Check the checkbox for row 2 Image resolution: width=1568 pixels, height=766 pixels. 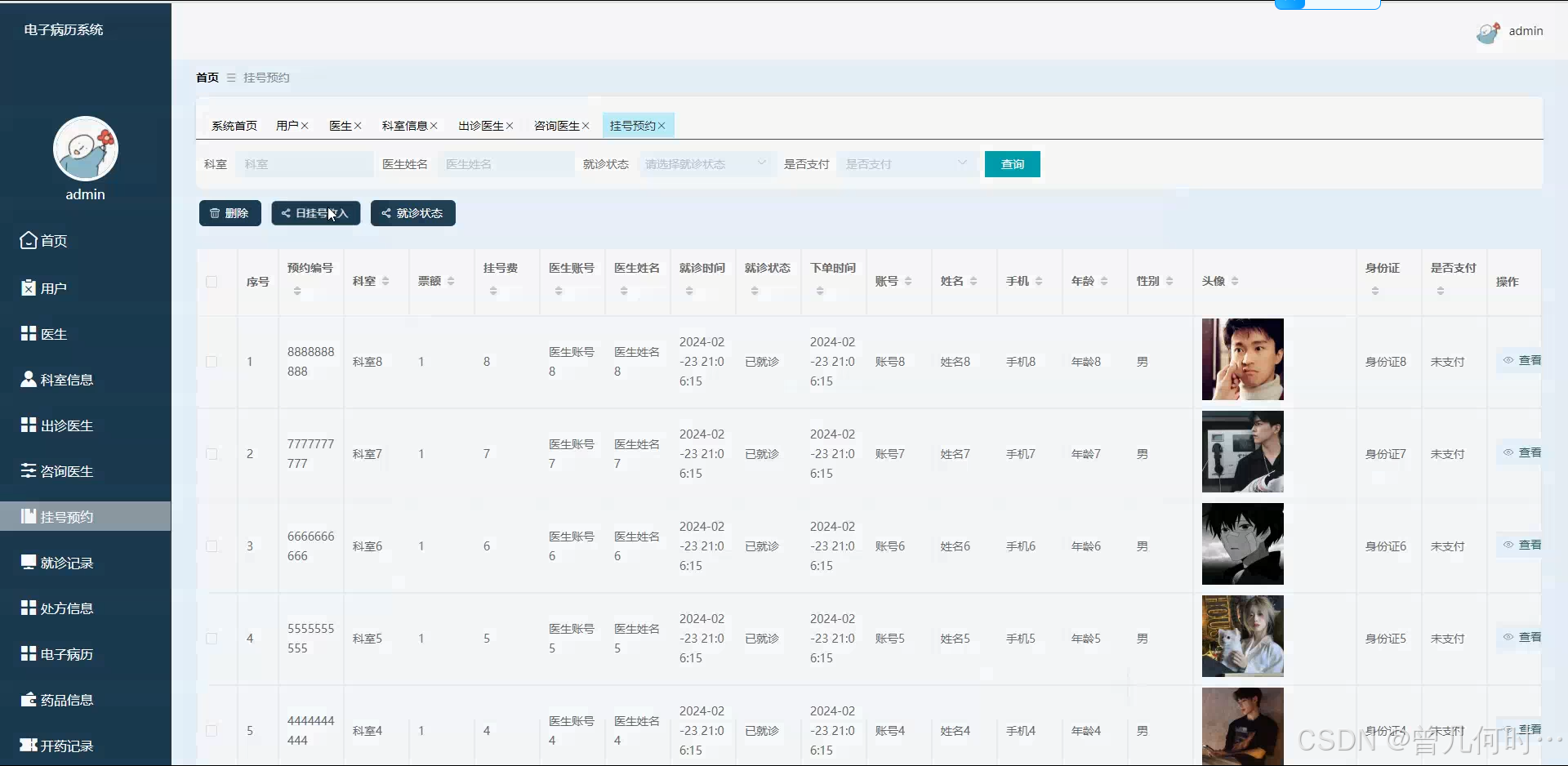point(212,454)
